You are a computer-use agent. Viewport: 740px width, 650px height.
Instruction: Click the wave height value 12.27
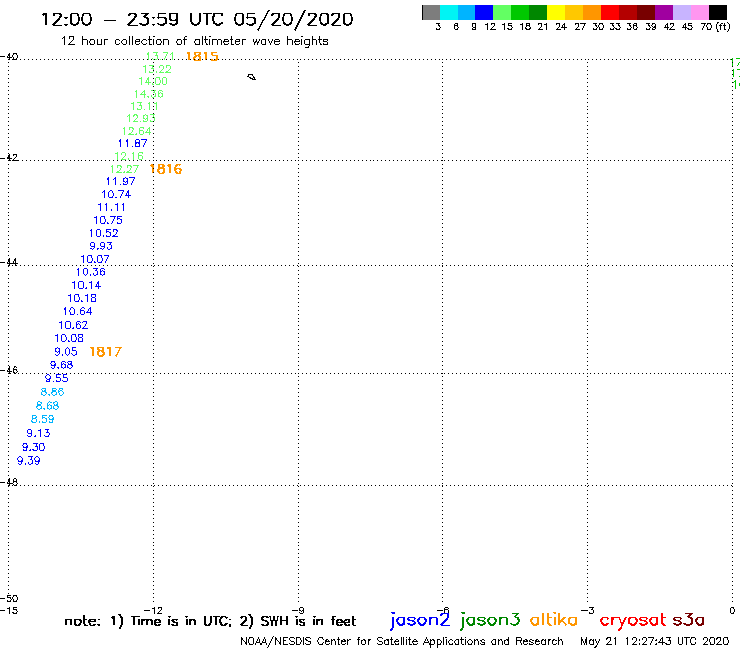tap(125, 169)
